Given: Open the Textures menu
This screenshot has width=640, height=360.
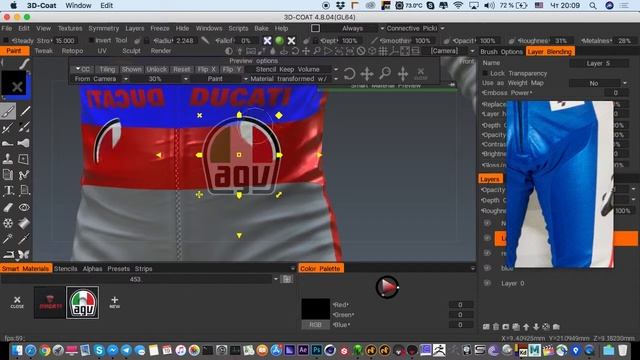Looking at the screenshot, I should click(x=70, y=28).
